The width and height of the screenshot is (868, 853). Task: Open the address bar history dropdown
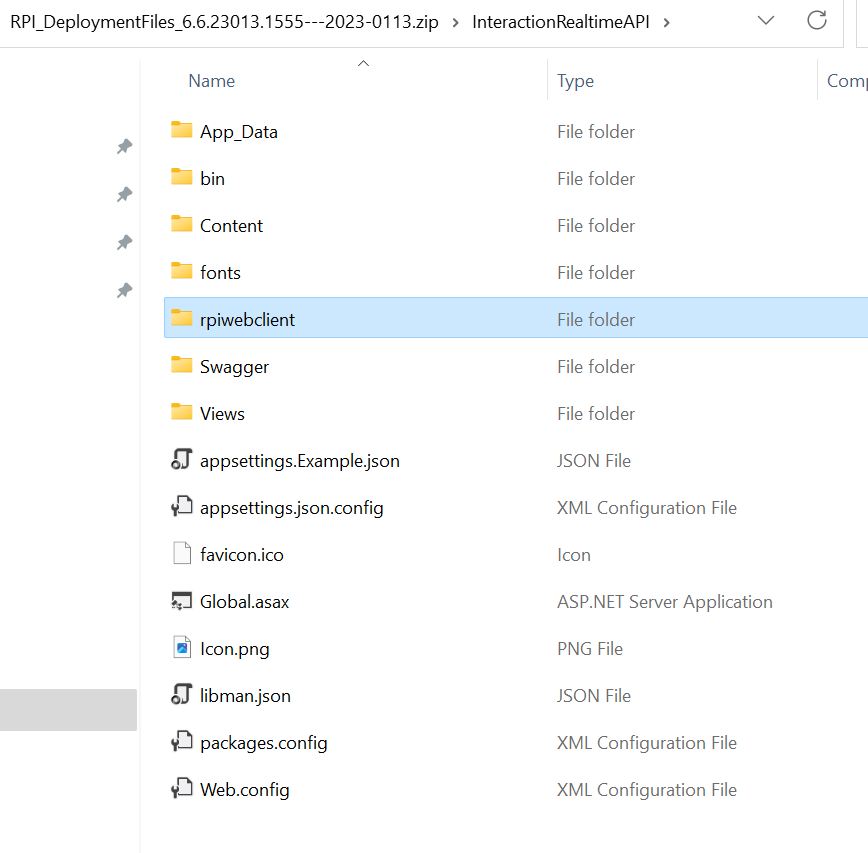tap(766, 20)
